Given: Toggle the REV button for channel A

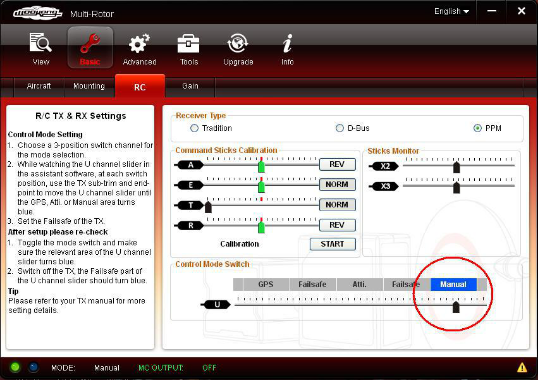Looking at the screenshot, I should pyautogui.click(x=337, y=164).
